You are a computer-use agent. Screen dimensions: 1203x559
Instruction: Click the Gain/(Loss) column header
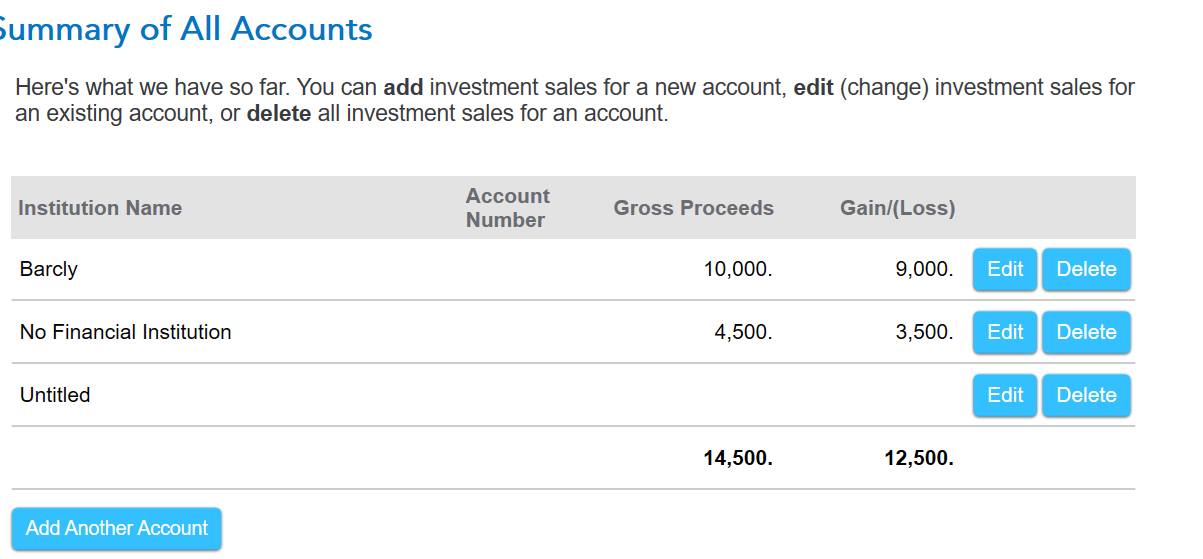click(898, 208)
